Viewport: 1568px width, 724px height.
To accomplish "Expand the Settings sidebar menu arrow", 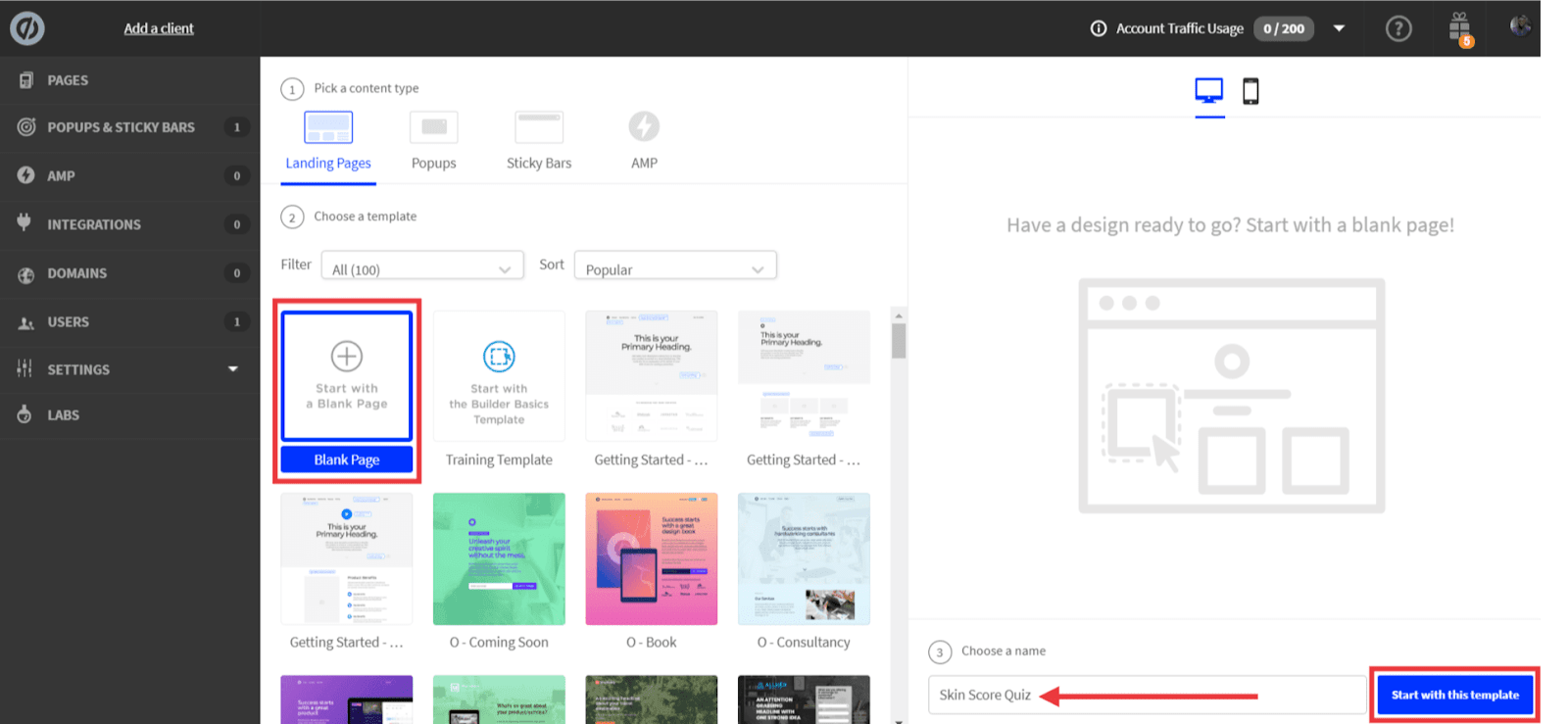I will (233, 369).
